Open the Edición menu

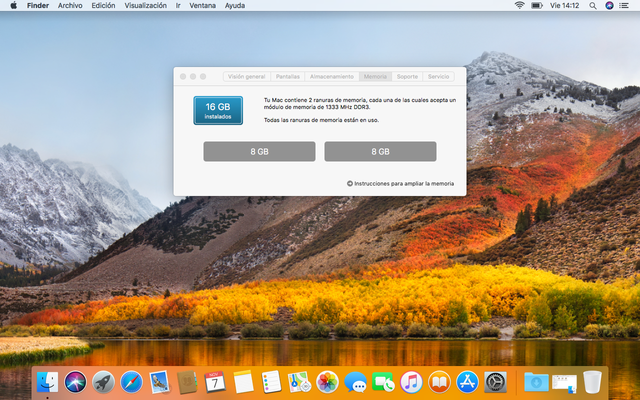point(103,5)
